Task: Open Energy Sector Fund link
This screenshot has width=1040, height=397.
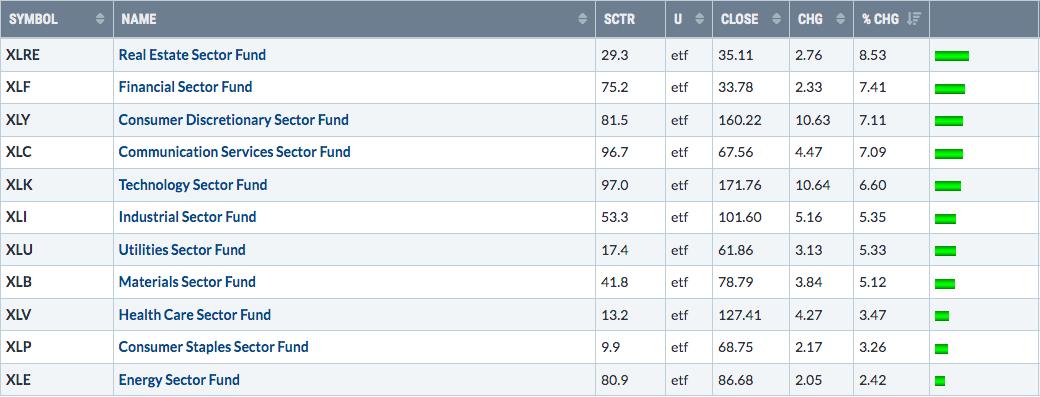Action: pyautogui.click(x=179, y=380)
